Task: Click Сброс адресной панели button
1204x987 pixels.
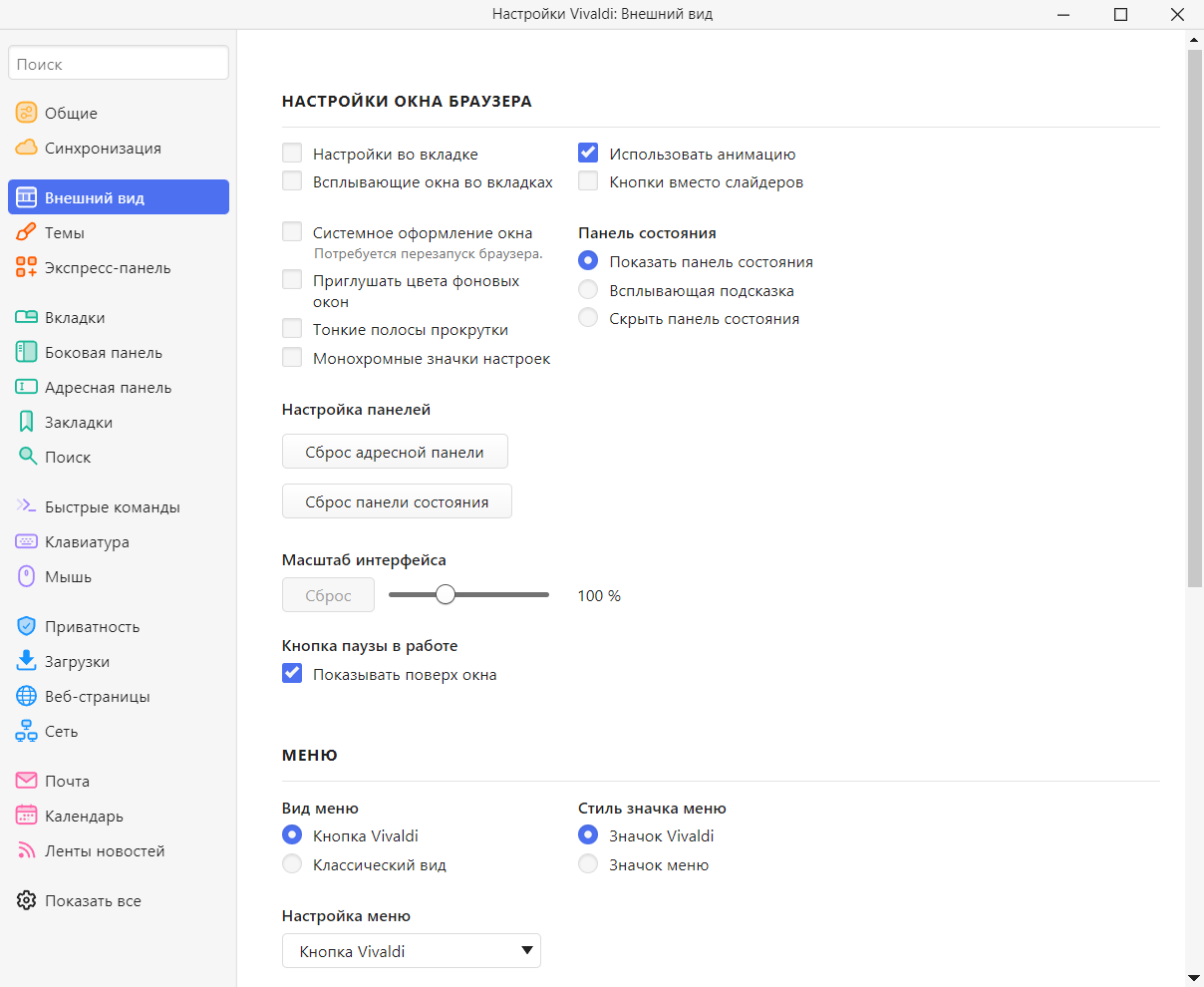Action: 395,452
